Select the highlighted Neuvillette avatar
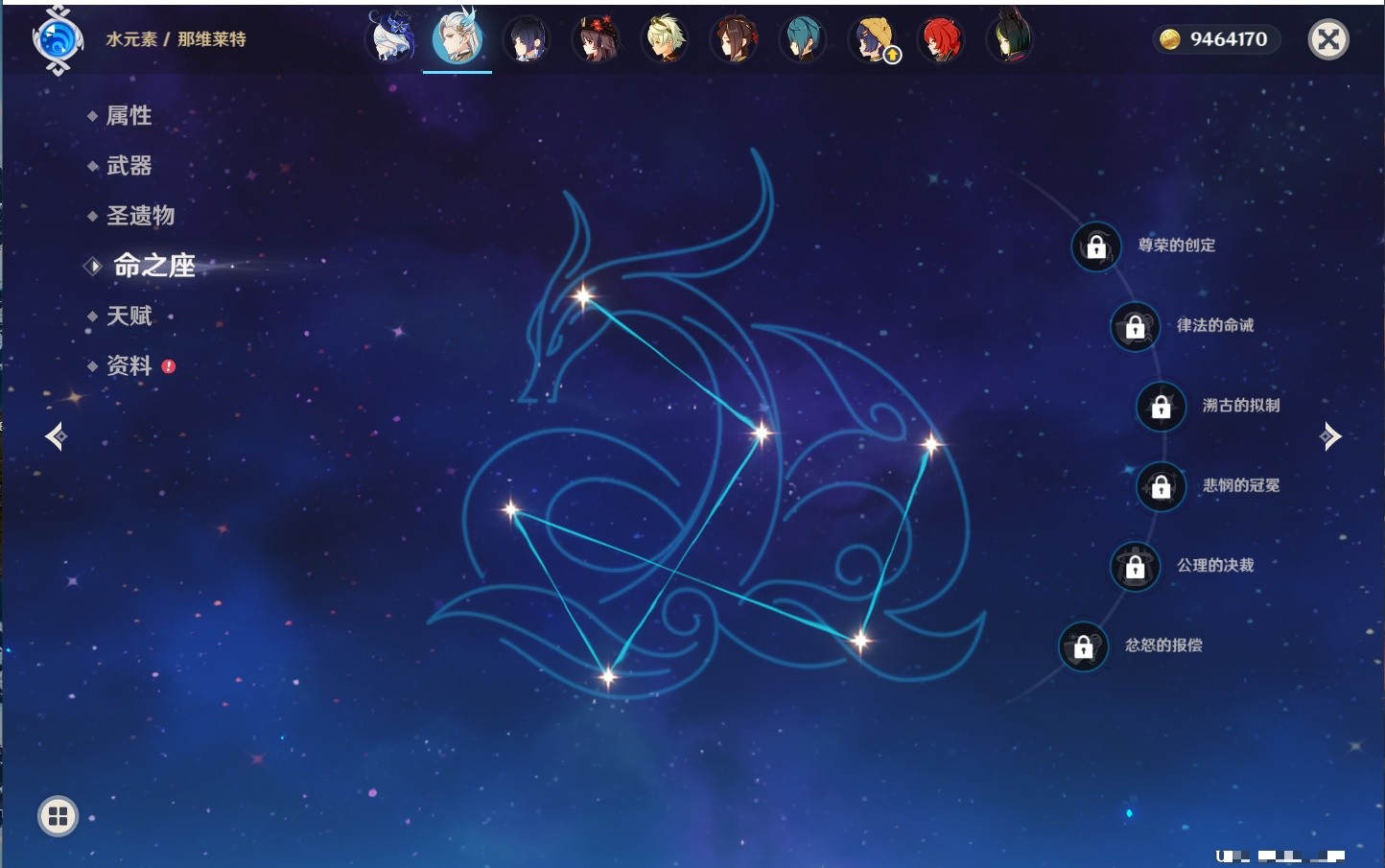The height and width of the screenshot is (868, 1385). tap(458, 37)
